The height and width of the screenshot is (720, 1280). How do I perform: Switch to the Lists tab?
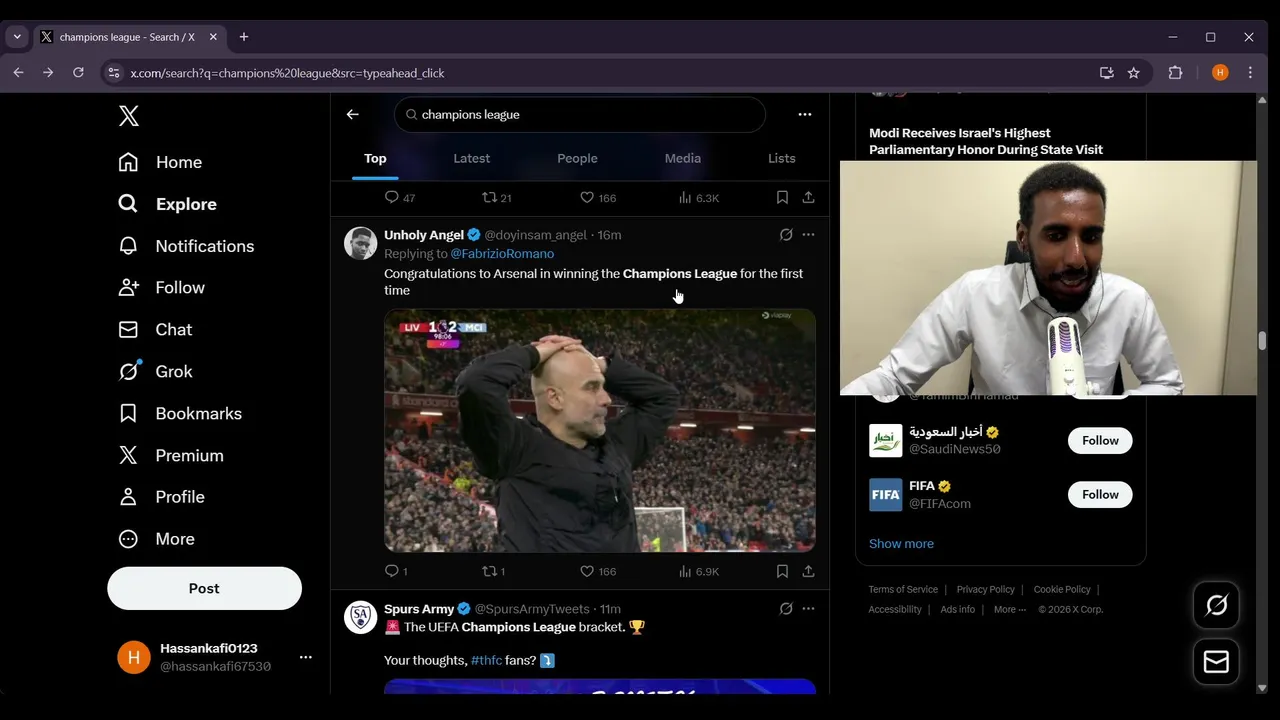[x=782, y=158]
